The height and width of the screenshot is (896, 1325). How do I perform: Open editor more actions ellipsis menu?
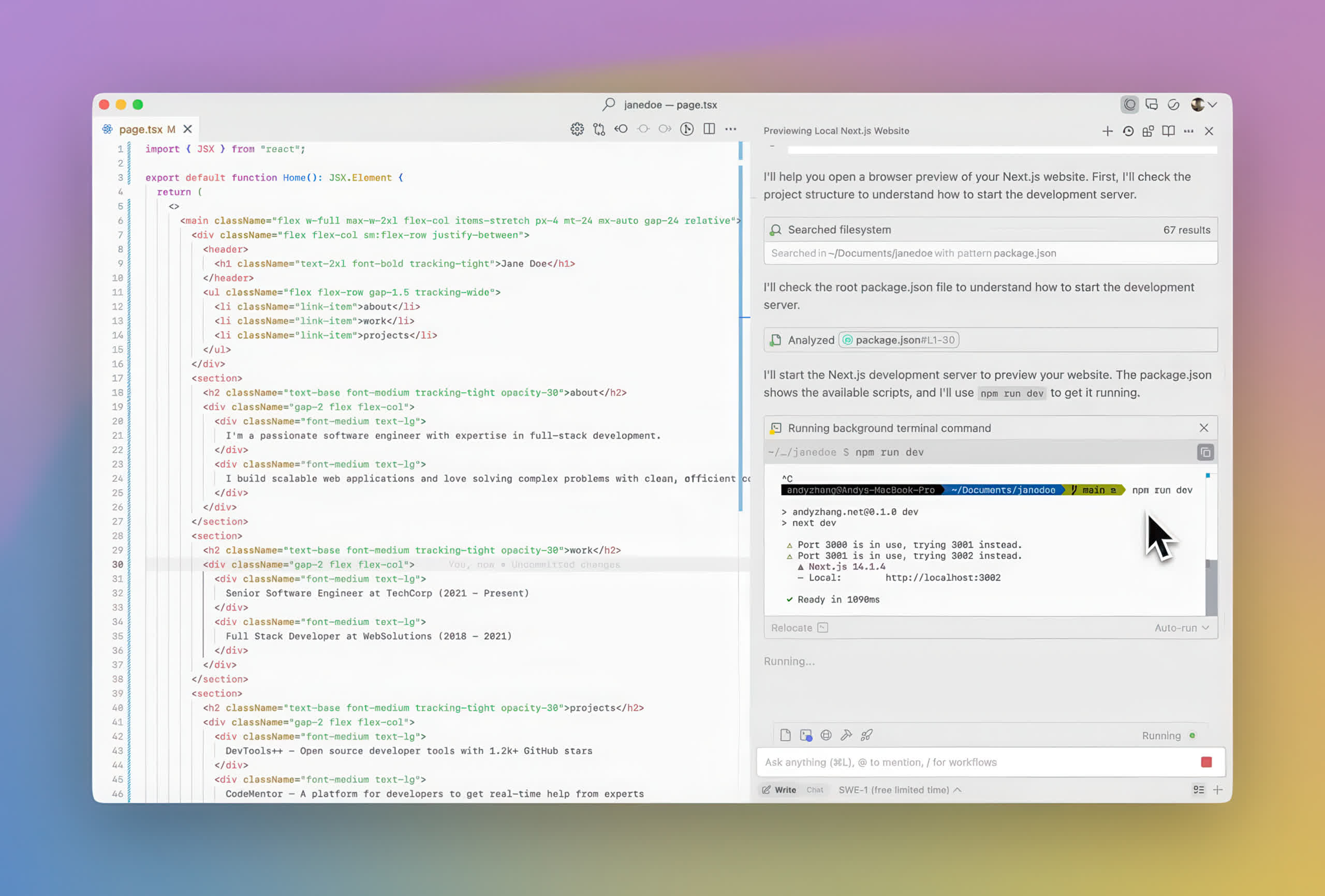tap(730, 129)
